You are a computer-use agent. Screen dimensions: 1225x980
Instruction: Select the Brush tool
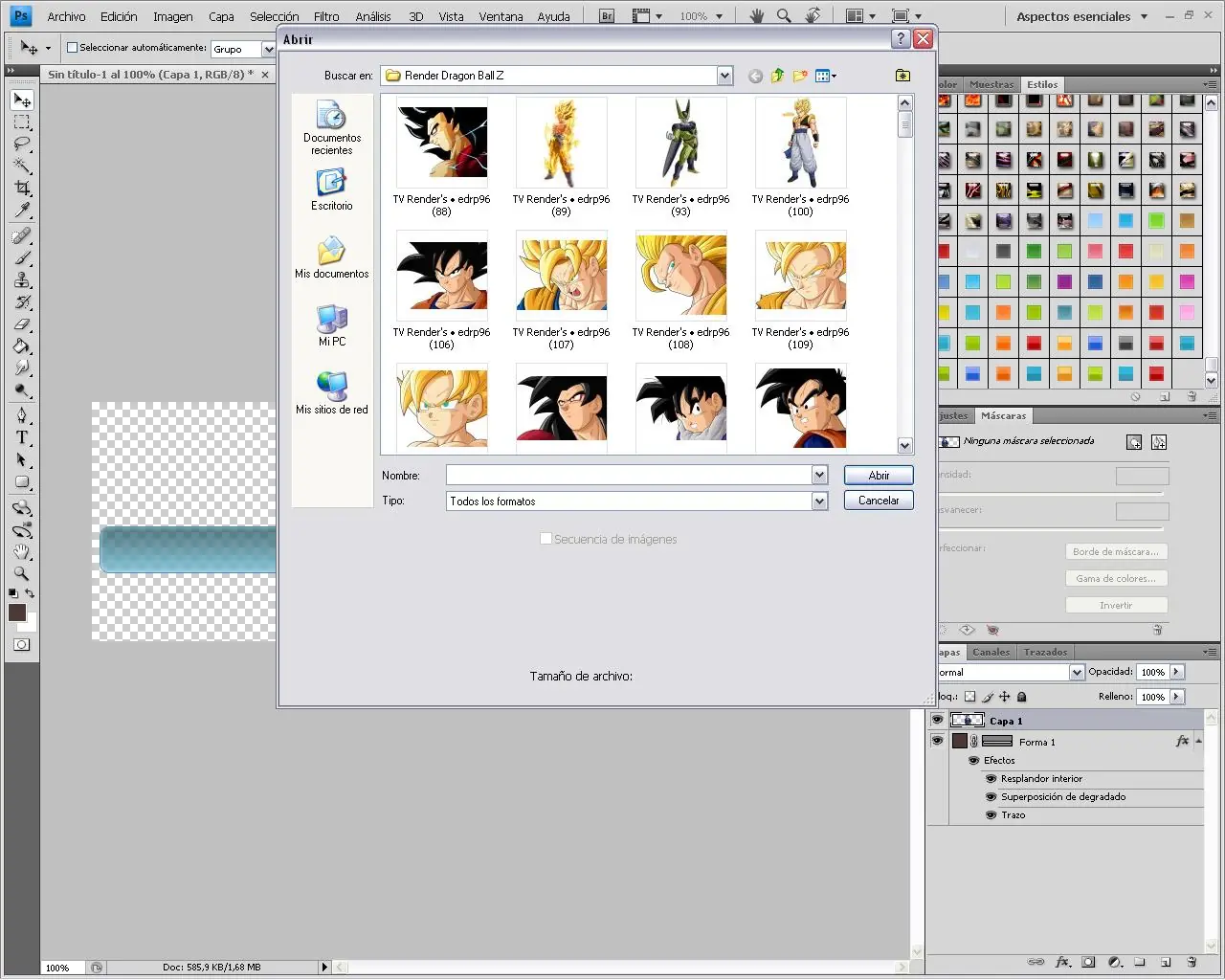tap(22, 258)
